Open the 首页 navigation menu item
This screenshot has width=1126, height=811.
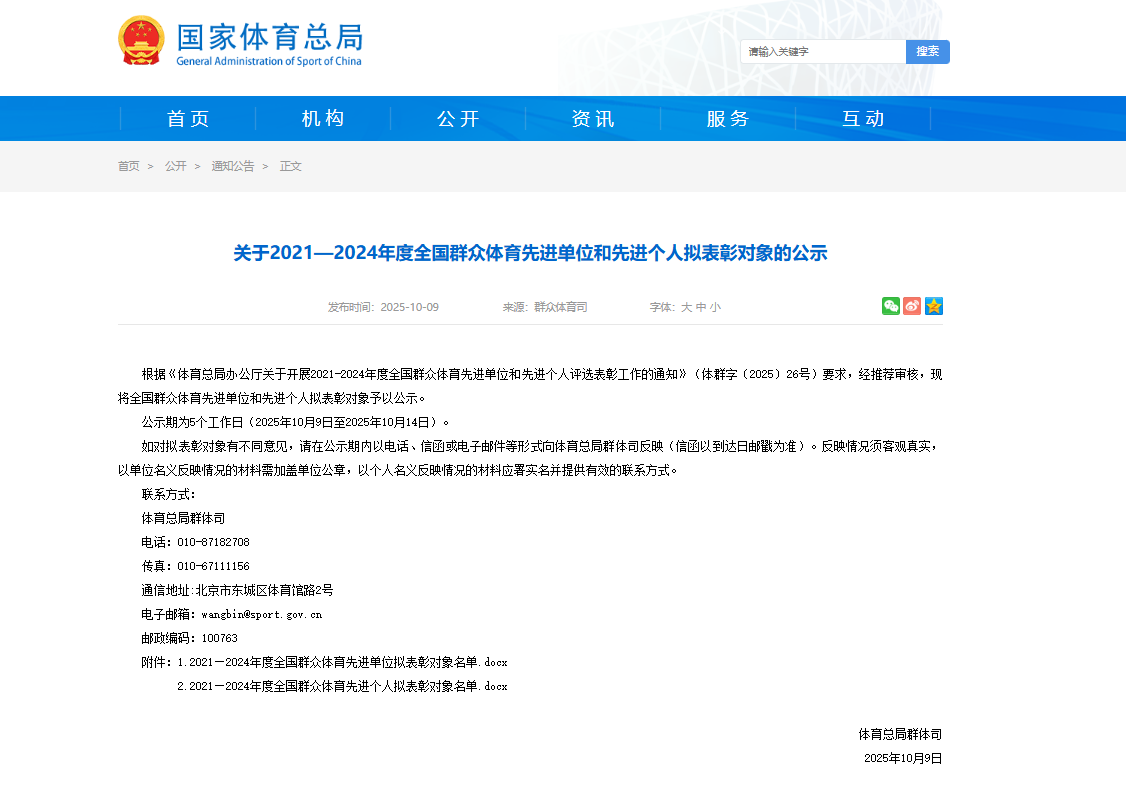(x=188, y=119)
